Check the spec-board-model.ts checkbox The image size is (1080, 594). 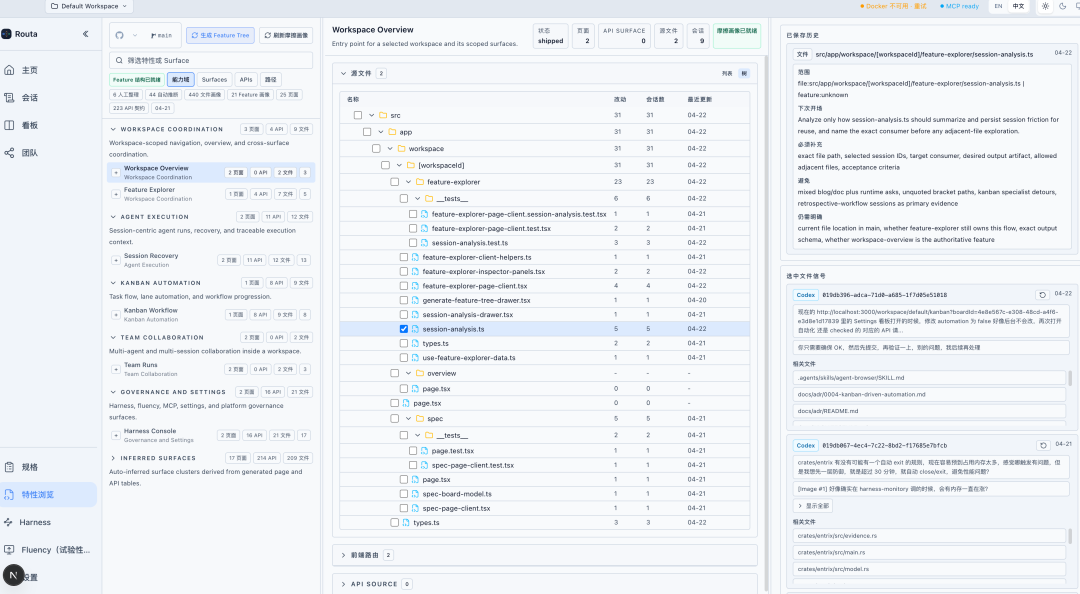(404, 493)
